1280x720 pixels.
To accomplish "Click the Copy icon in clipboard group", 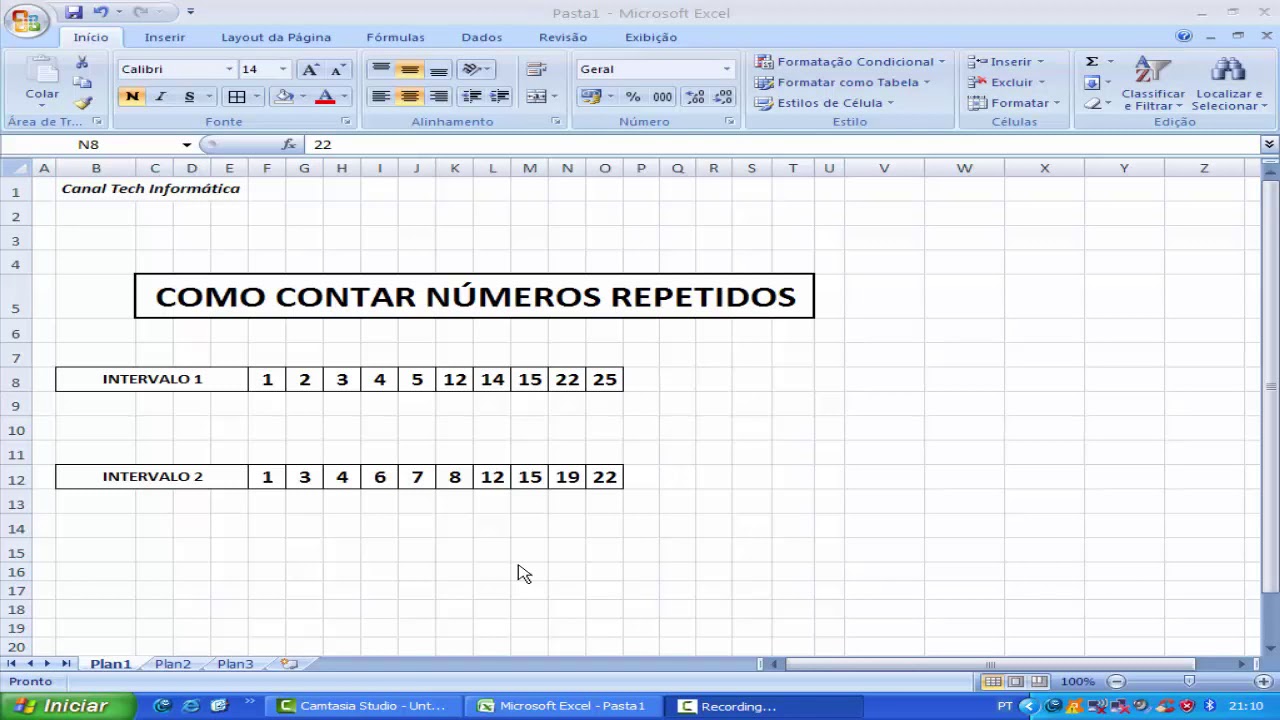I will pyautogui.click(x=82, y=83).
